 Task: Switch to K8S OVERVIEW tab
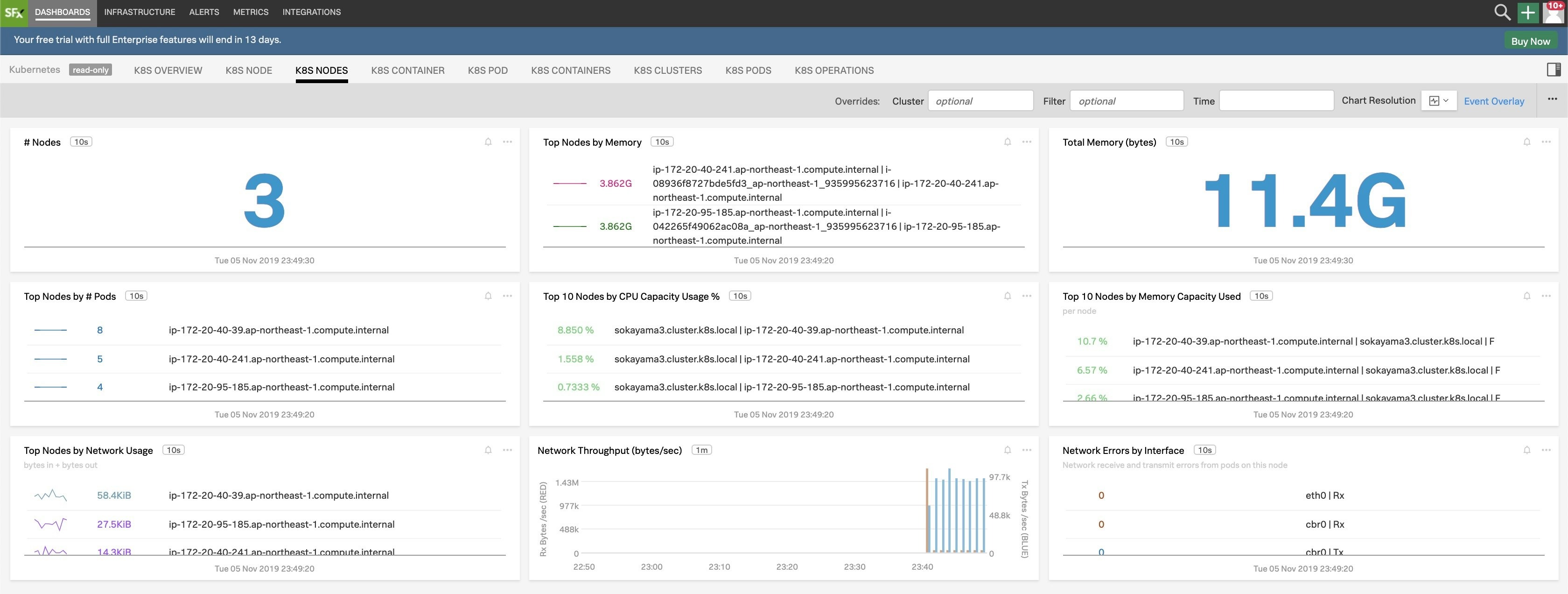point(167,70)
